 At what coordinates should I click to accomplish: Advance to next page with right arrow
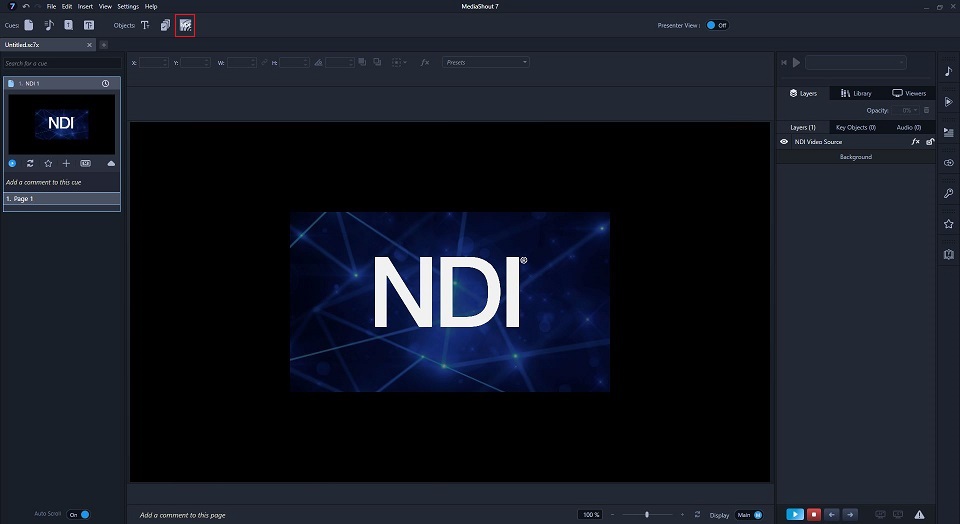tap(850, 515)
